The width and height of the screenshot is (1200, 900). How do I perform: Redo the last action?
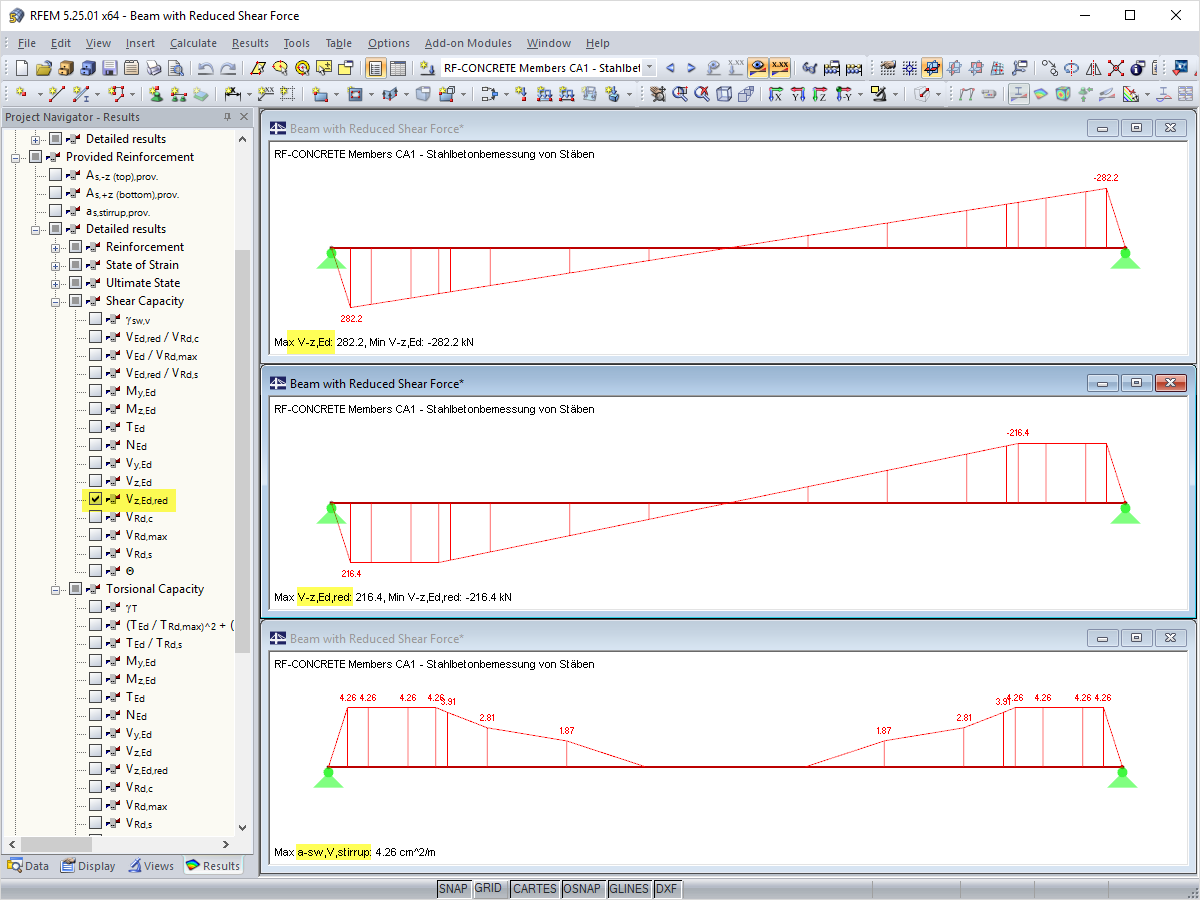click(228, 68)
